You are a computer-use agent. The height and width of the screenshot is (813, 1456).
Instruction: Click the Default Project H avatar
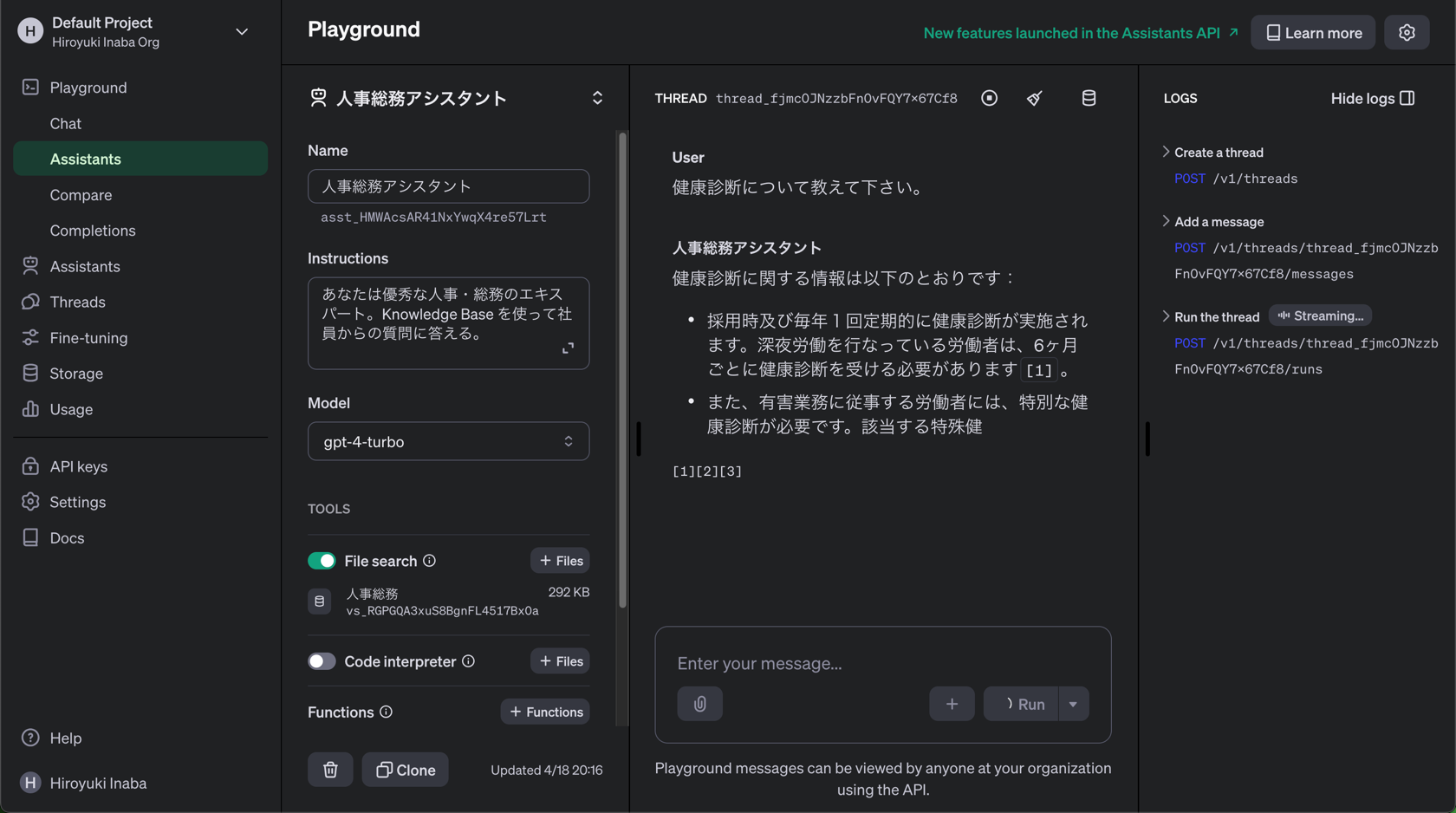(x=30, y=31)
